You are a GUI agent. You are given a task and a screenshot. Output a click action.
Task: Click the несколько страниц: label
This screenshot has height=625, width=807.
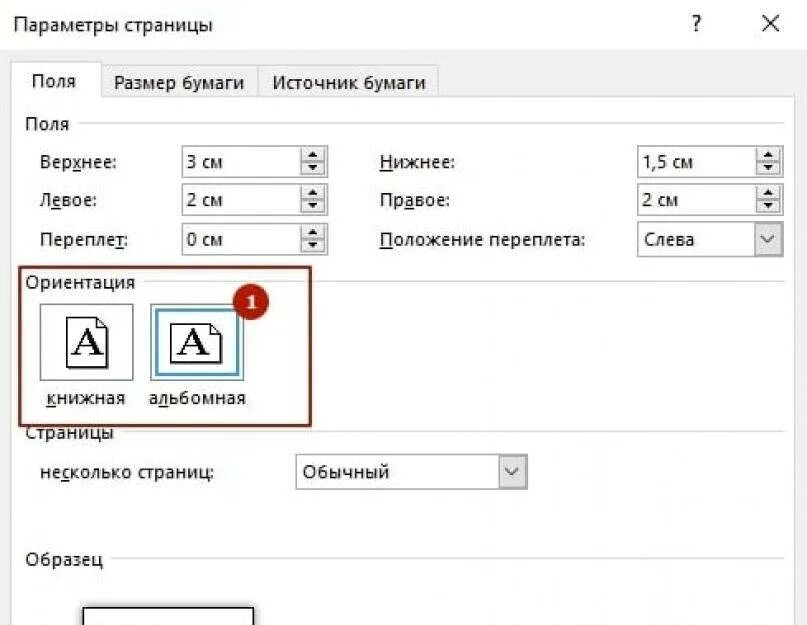127,472
